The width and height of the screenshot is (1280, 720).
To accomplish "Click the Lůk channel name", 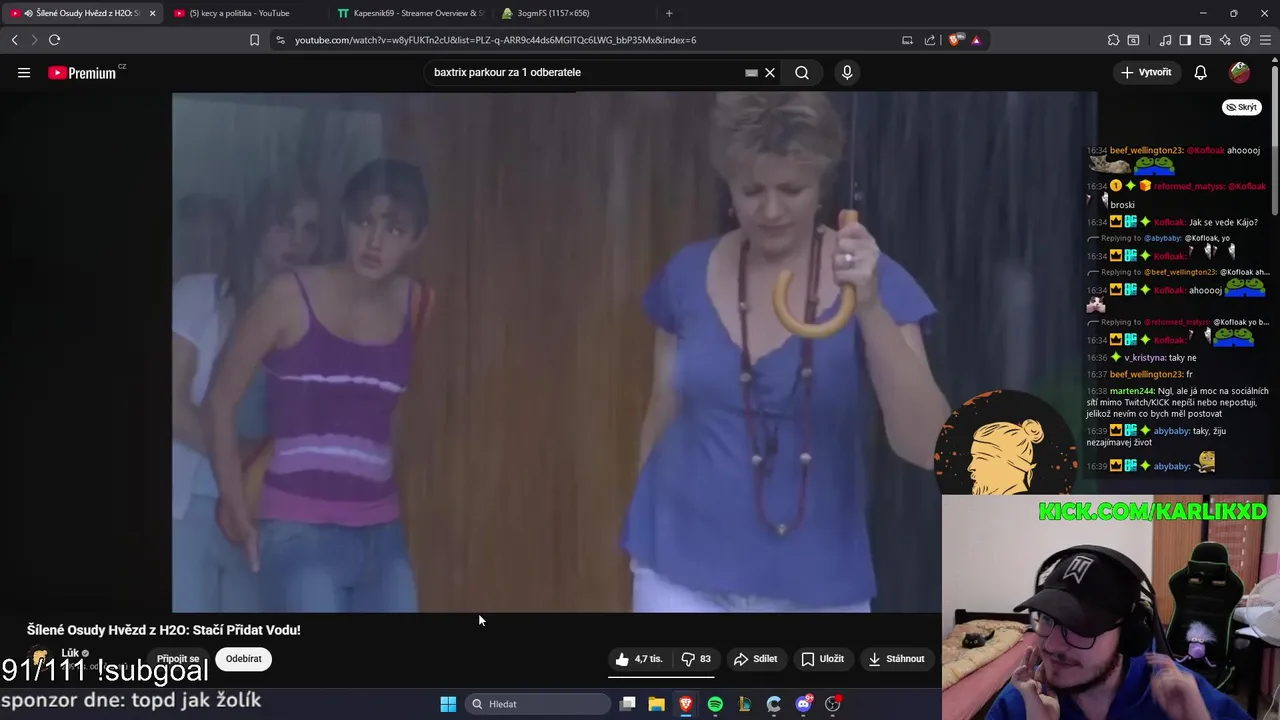I will point(70,653).
